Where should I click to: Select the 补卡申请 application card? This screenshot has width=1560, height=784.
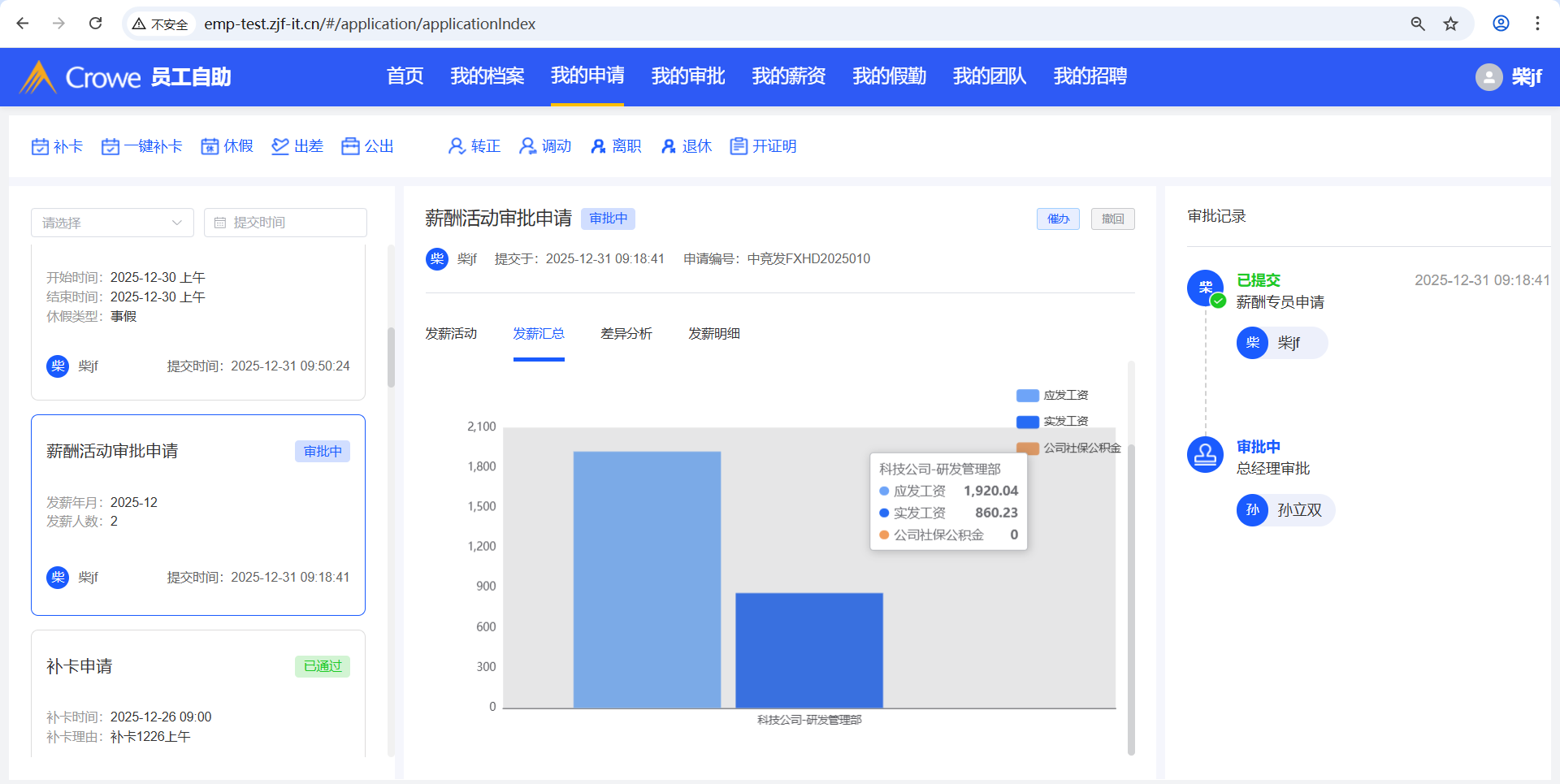198,691
